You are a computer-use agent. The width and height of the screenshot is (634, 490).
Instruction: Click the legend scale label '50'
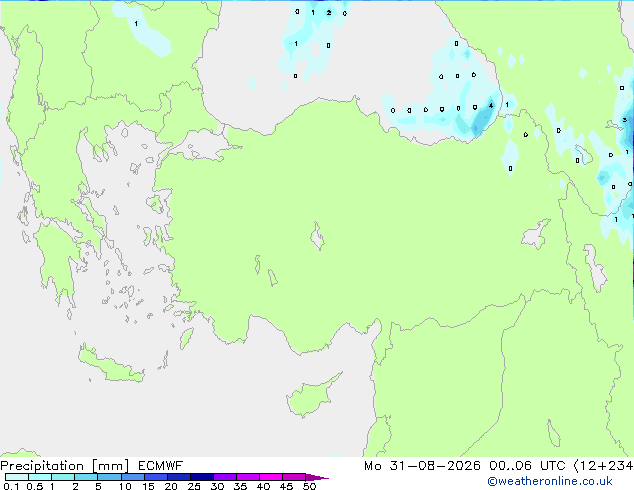(309, 486)
